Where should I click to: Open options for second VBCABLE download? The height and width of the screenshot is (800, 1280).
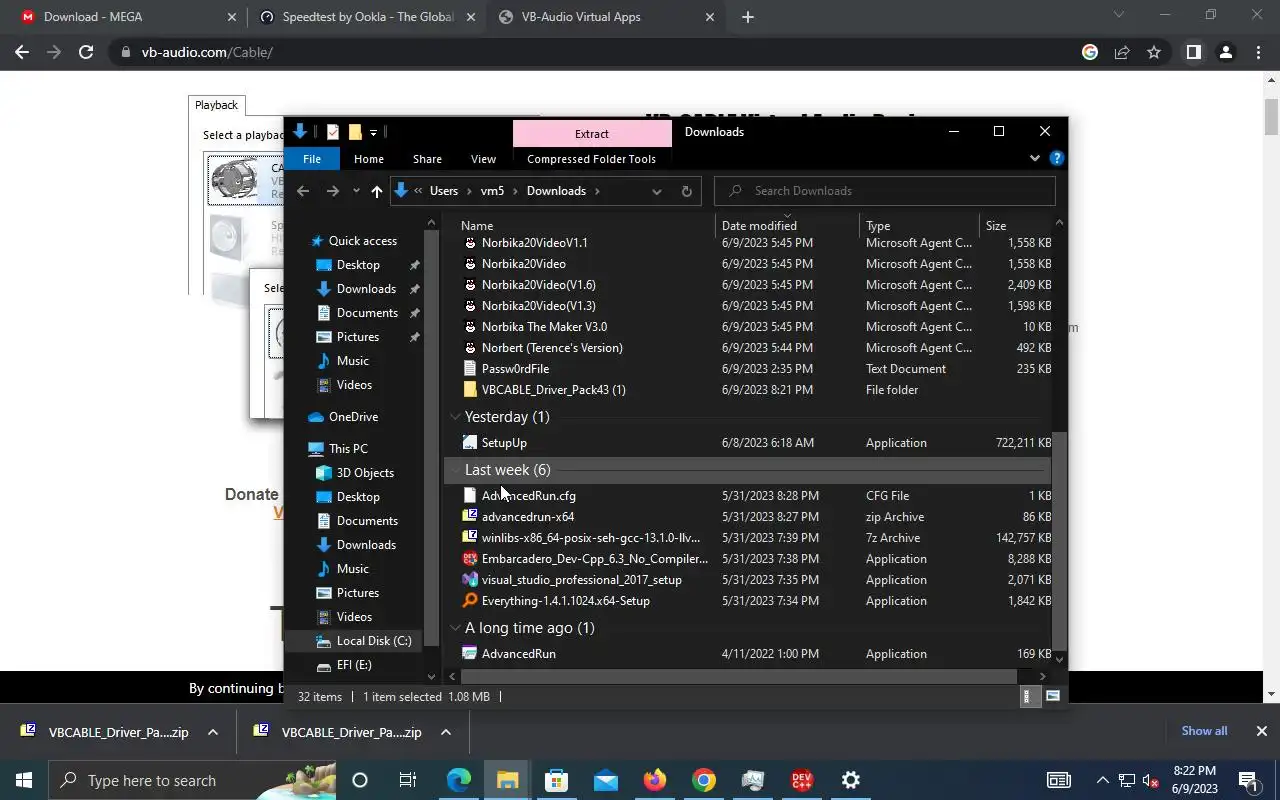click(x=445, y=732)
